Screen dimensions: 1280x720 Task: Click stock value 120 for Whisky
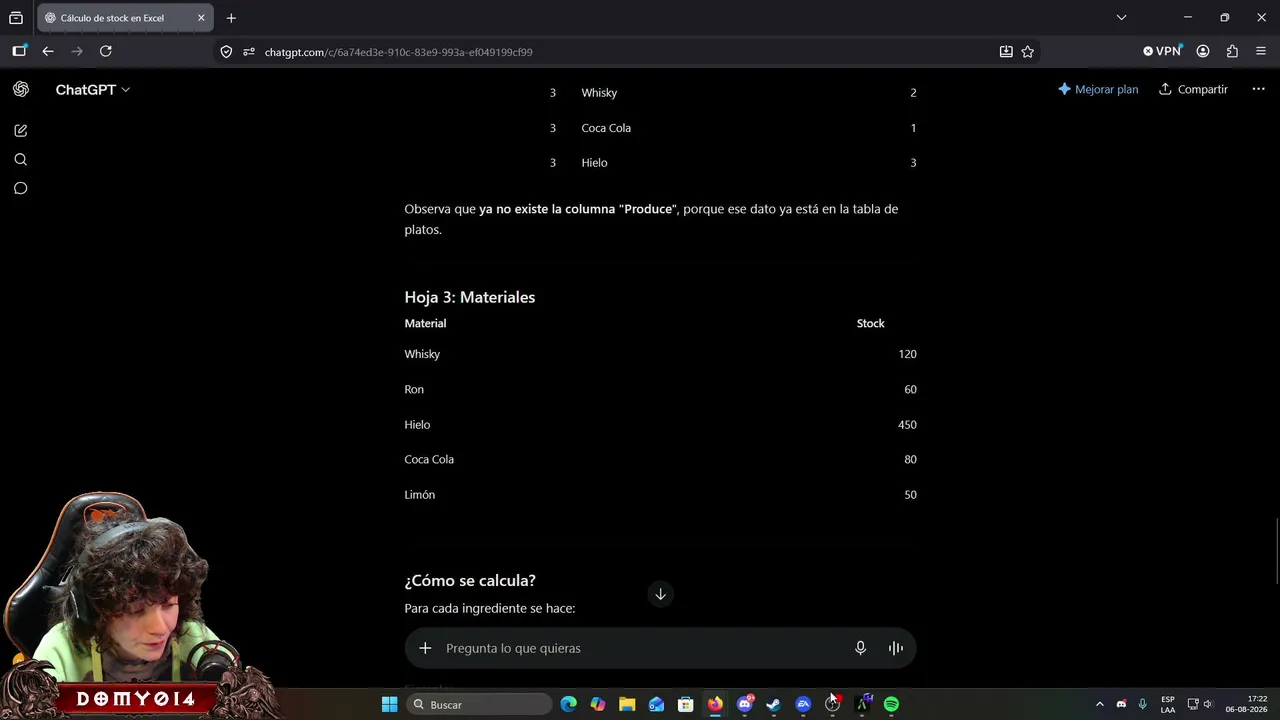click(x=907, y=354)
